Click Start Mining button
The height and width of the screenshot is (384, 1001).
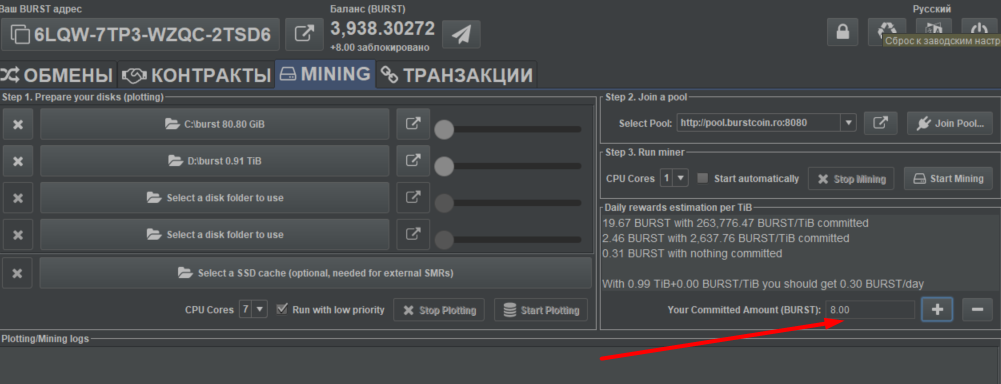(x=948, y=179)
